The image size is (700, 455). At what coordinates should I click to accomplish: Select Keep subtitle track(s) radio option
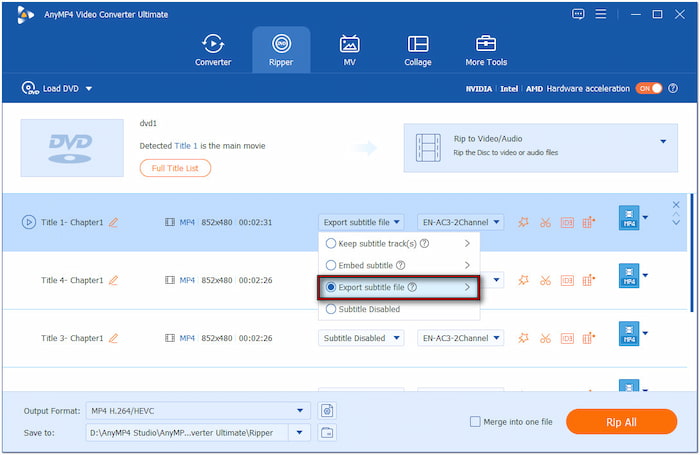[x=331, y=243]
